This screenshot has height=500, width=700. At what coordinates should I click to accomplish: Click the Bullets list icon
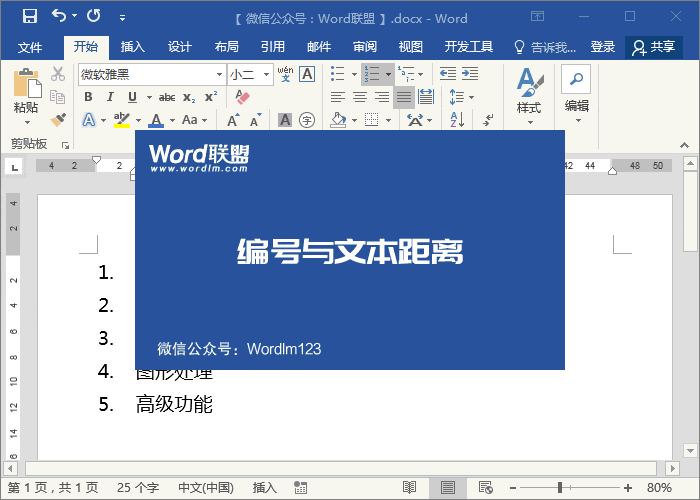pos(338,74)
